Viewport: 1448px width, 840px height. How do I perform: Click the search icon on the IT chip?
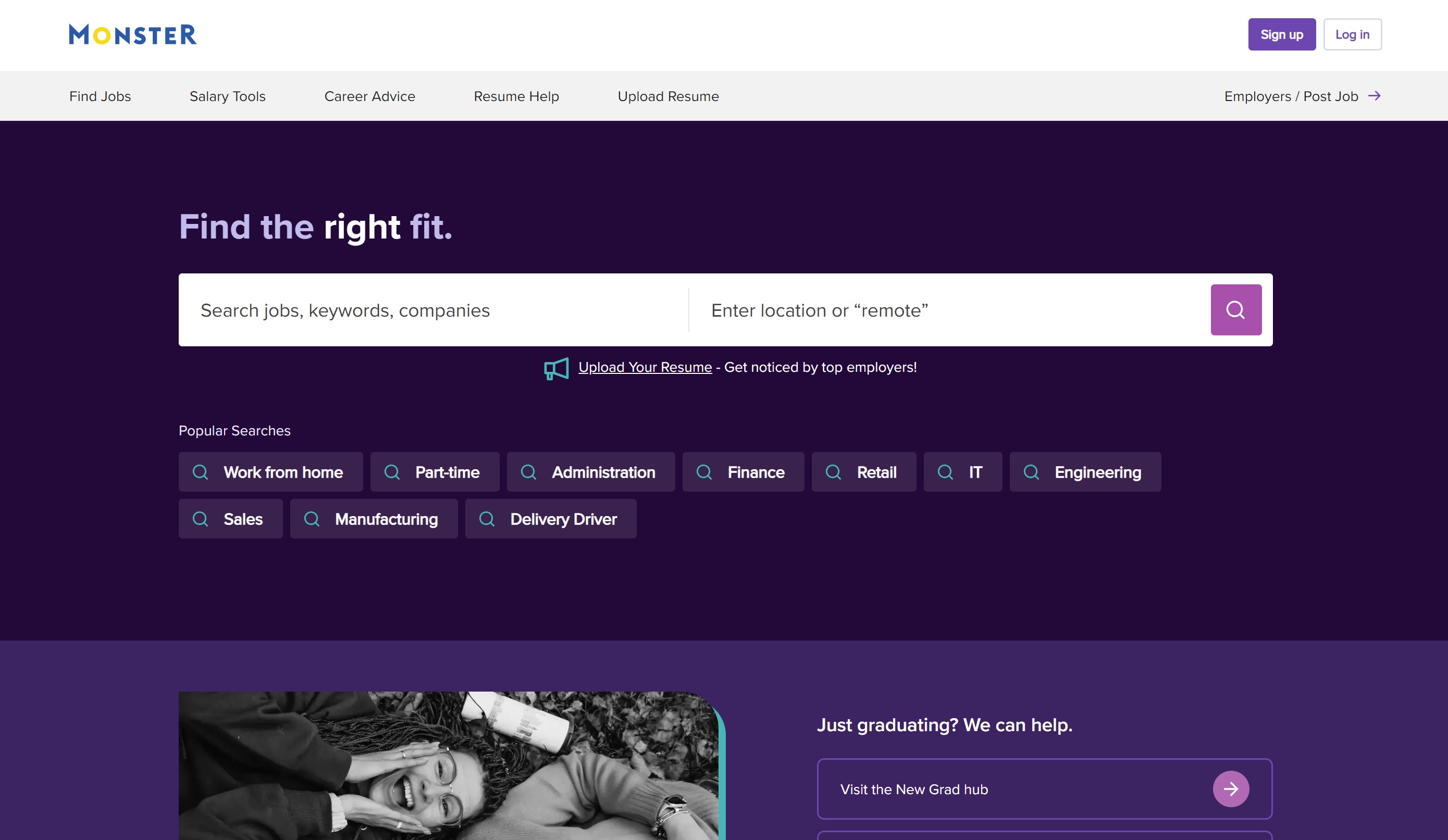coord(945,472)
